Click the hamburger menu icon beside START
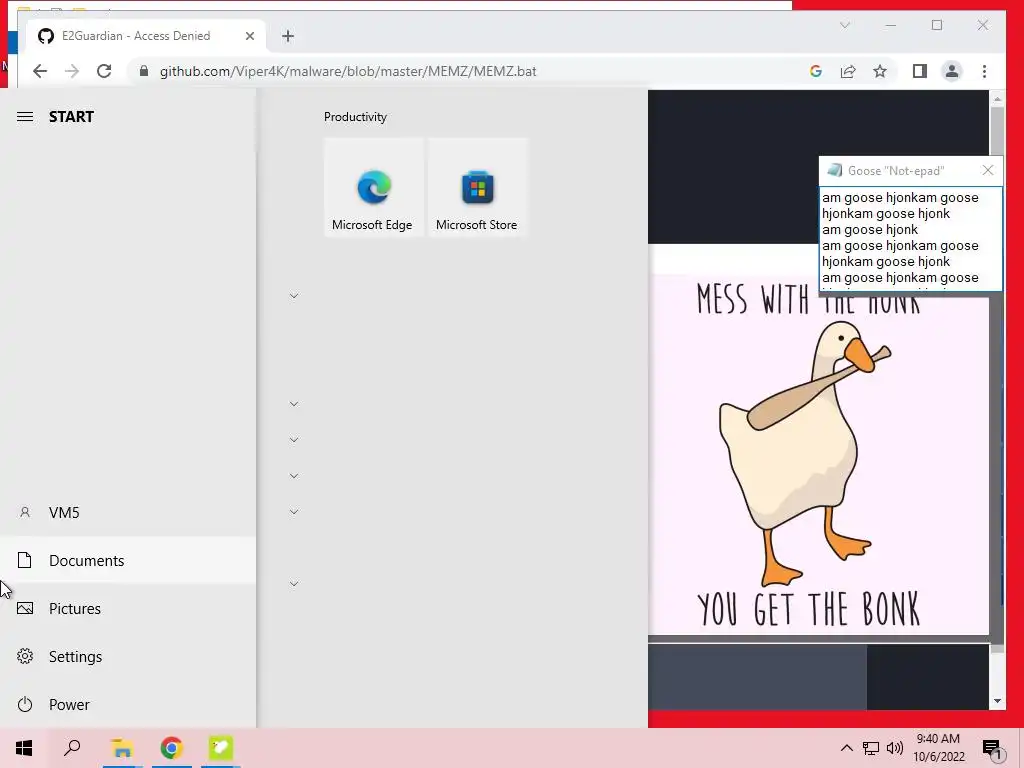Viewport: 1024px width, 768px height. click(x=25, y=117)
